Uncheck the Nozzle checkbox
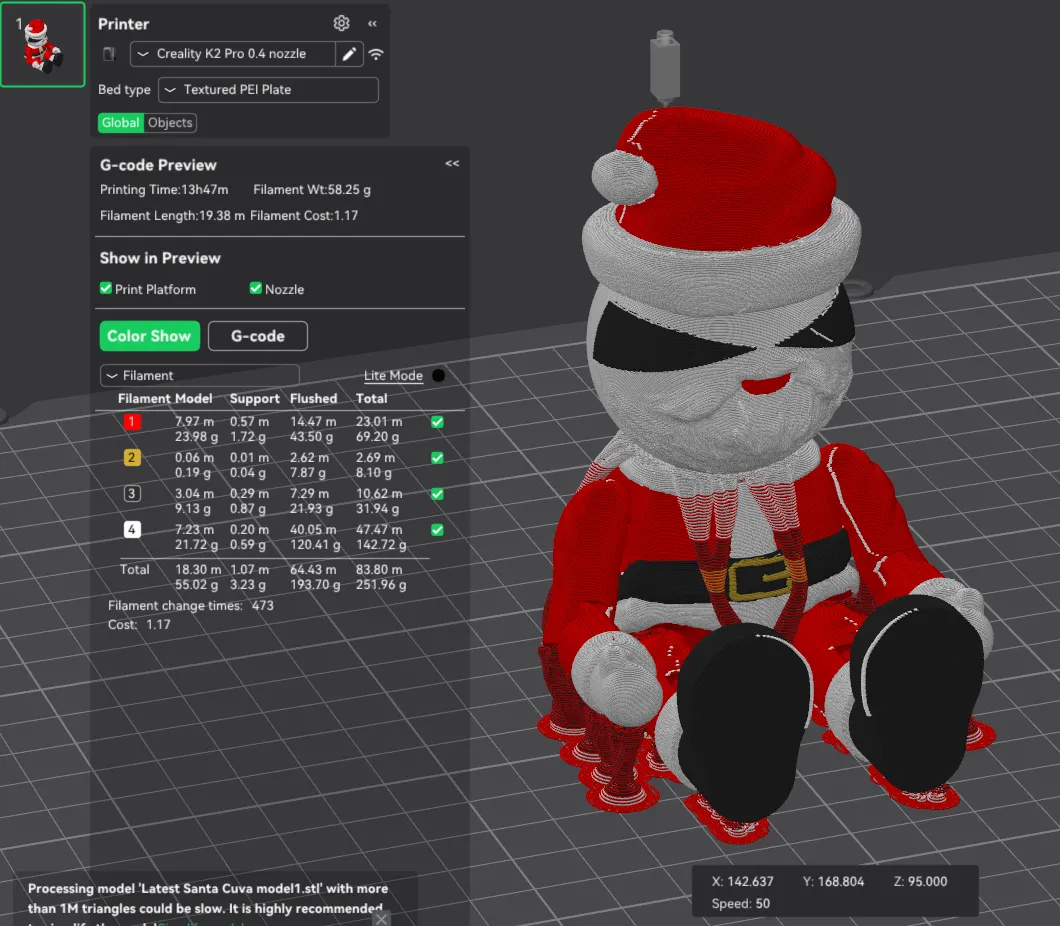Viewport: 1060px width, 926px height. [256, 289]
